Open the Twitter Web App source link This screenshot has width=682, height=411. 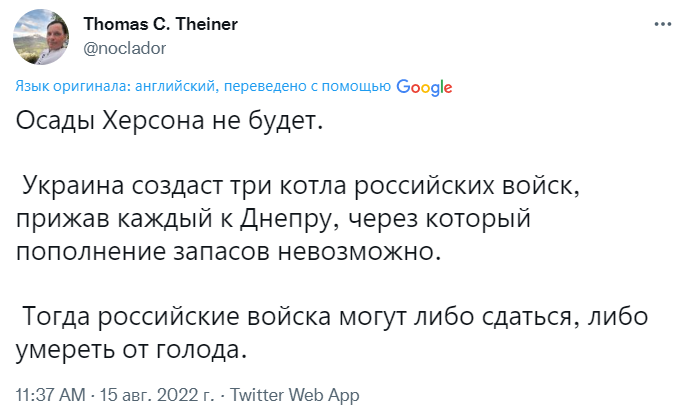tap(294, 395)
